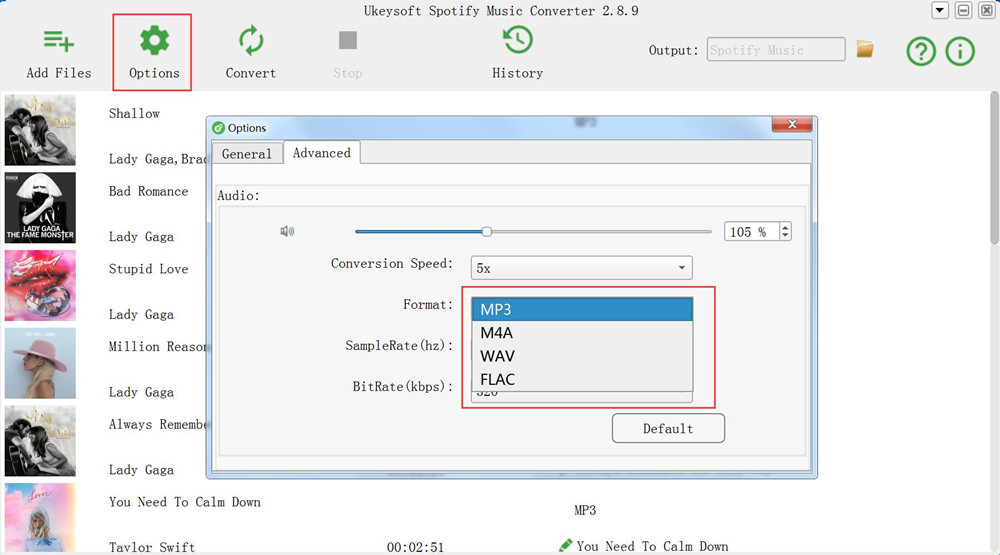This screenshot has width=1000, height=555.
Task: Click the Taylor Swift artist name
Action: pyautogui.click(x=152, y=547)
